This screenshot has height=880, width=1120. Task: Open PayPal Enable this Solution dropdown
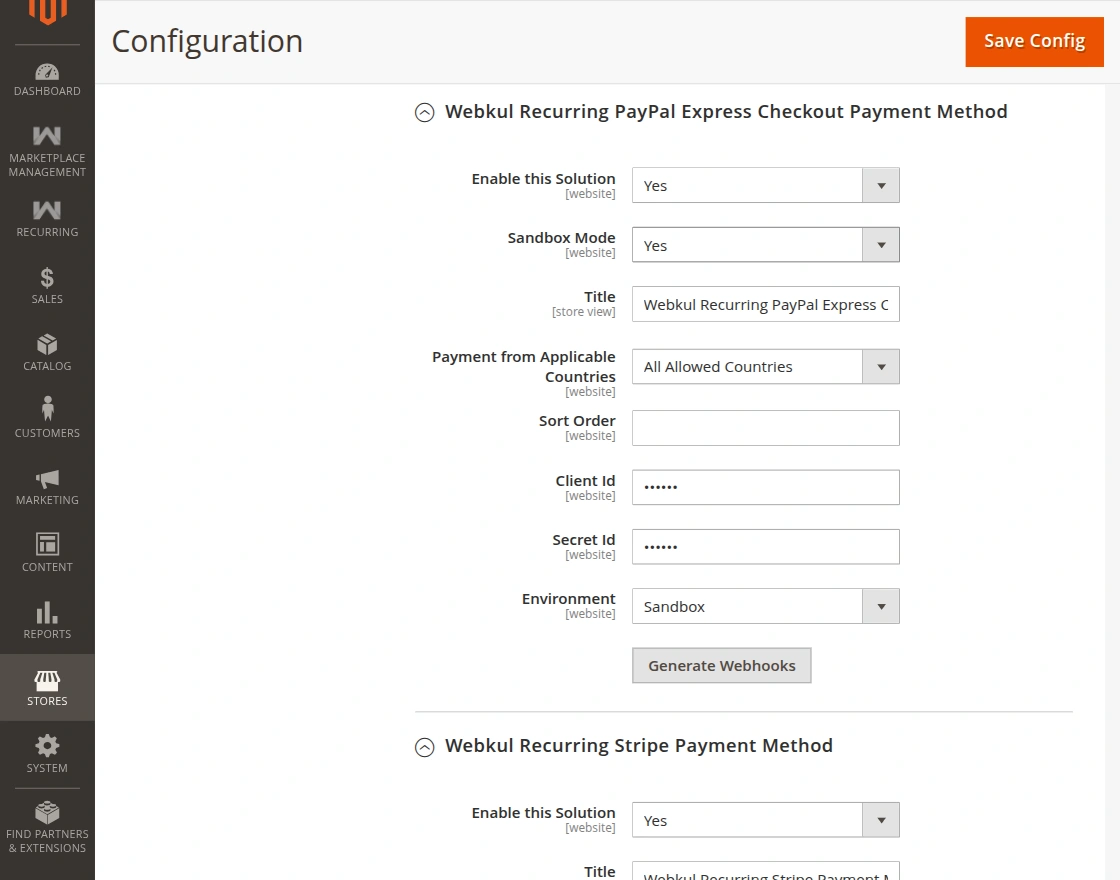click(x=766, y=185)
